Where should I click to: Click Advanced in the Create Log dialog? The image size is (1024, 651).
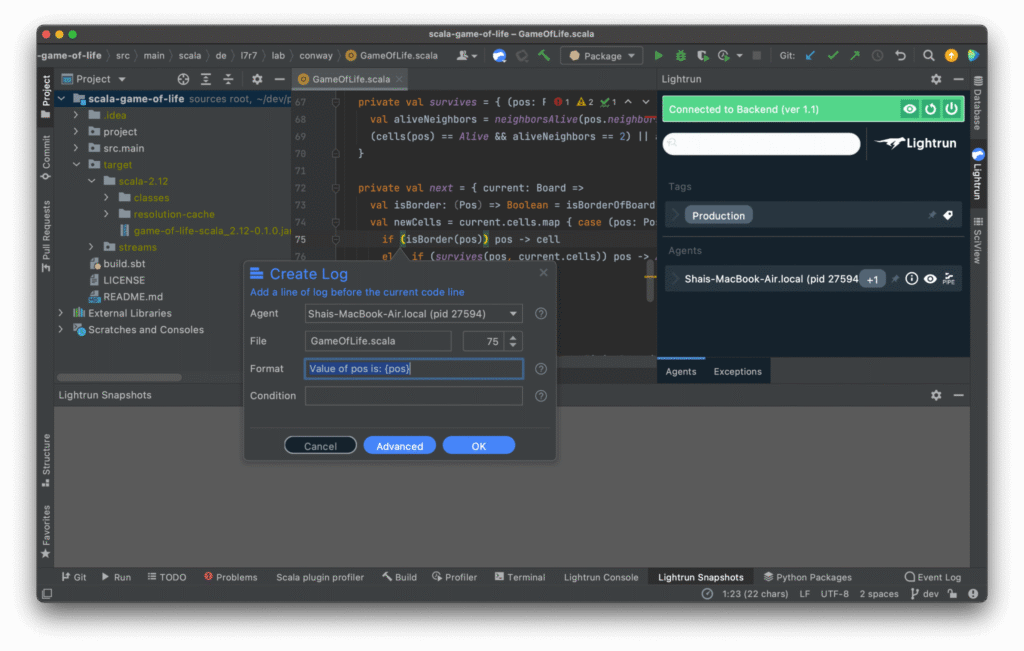pos(399,446)
